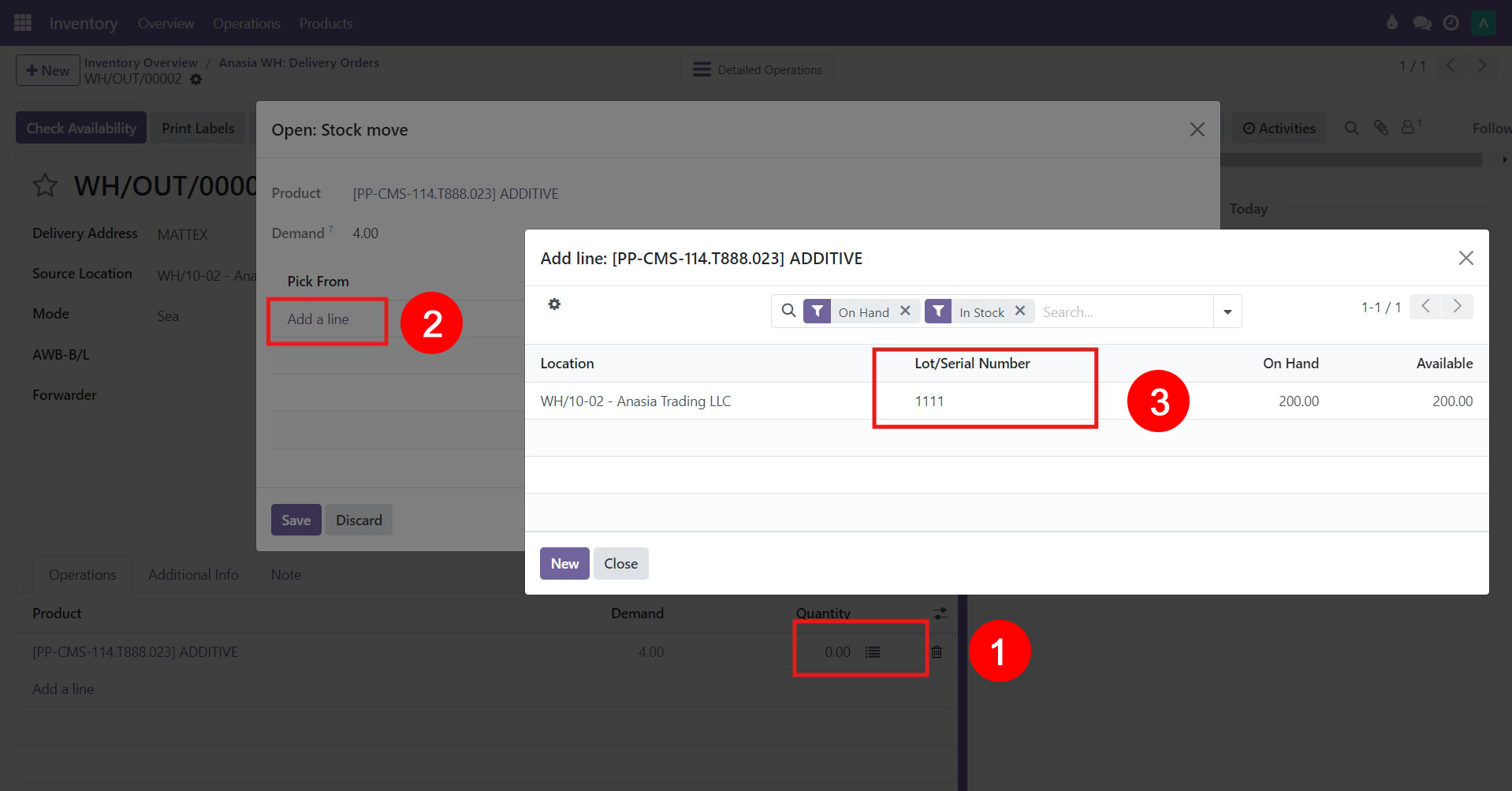1512x791 pixels.
Task: Toggle the favorite star for WH/OUT order
Action: click(x=45, y=186)
